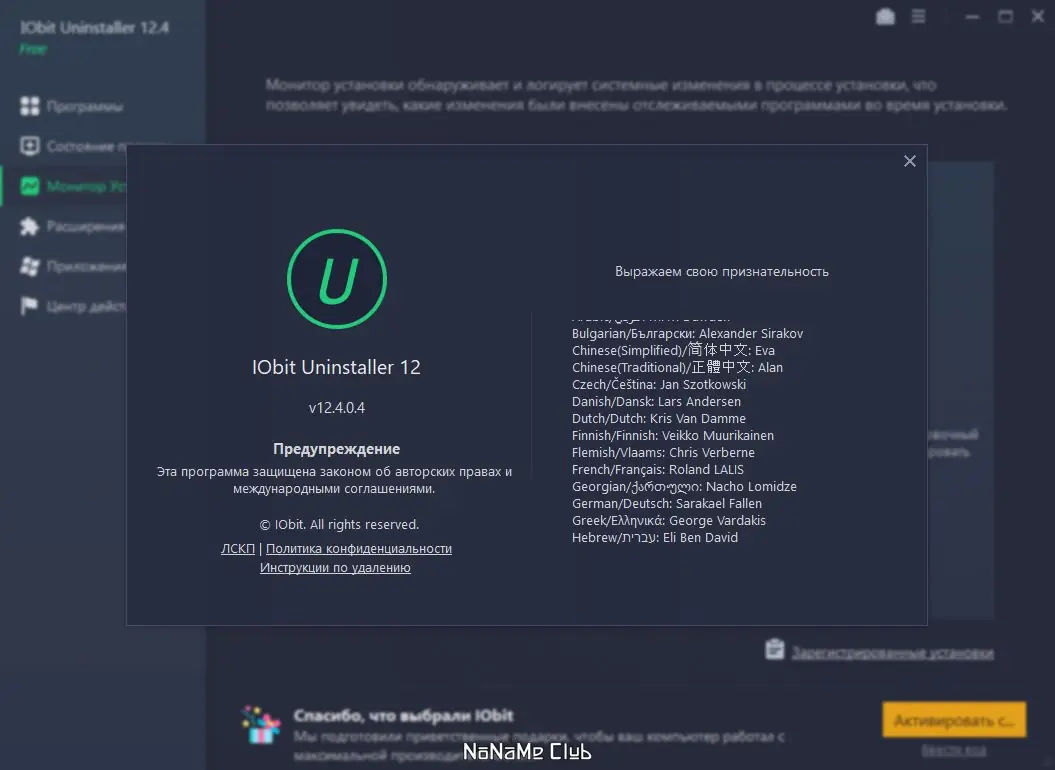This screenshot has height=770, width=1055.
Task: Select the Chinese(Traditional): Alan line
Action: tap(678, 368)
